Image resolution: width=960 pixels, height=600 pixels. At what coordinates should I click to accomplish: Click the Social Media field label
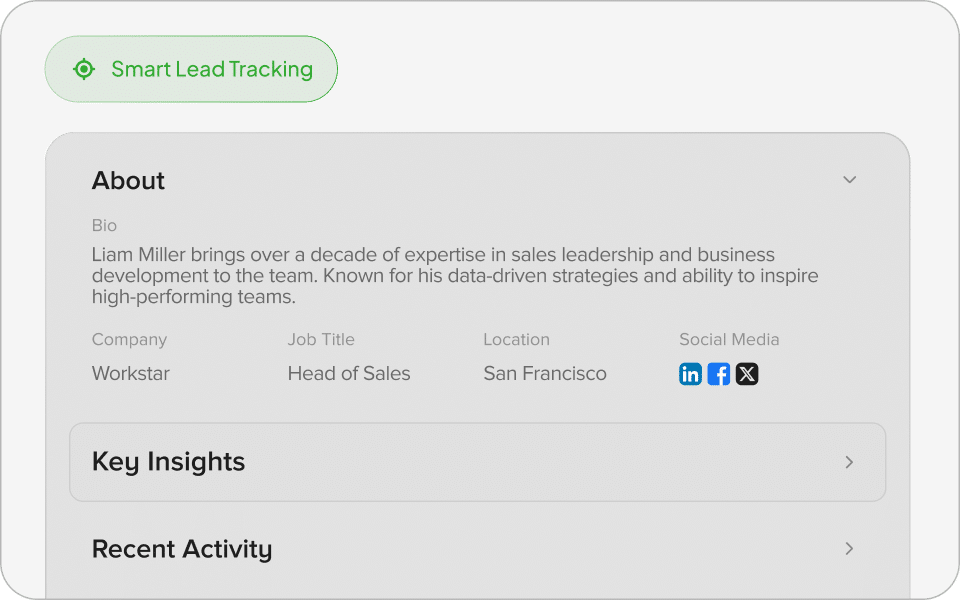pos(729,340)
